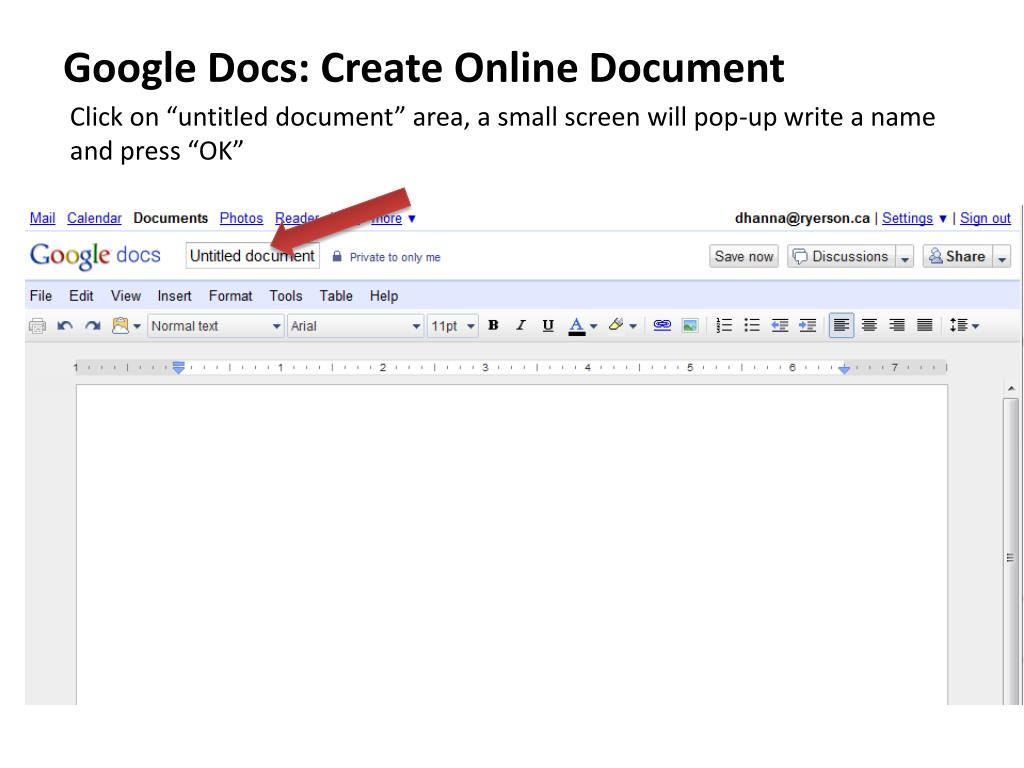Center-align the text
This screenshot has height=768, width=1024.
(x=869, y=325)
